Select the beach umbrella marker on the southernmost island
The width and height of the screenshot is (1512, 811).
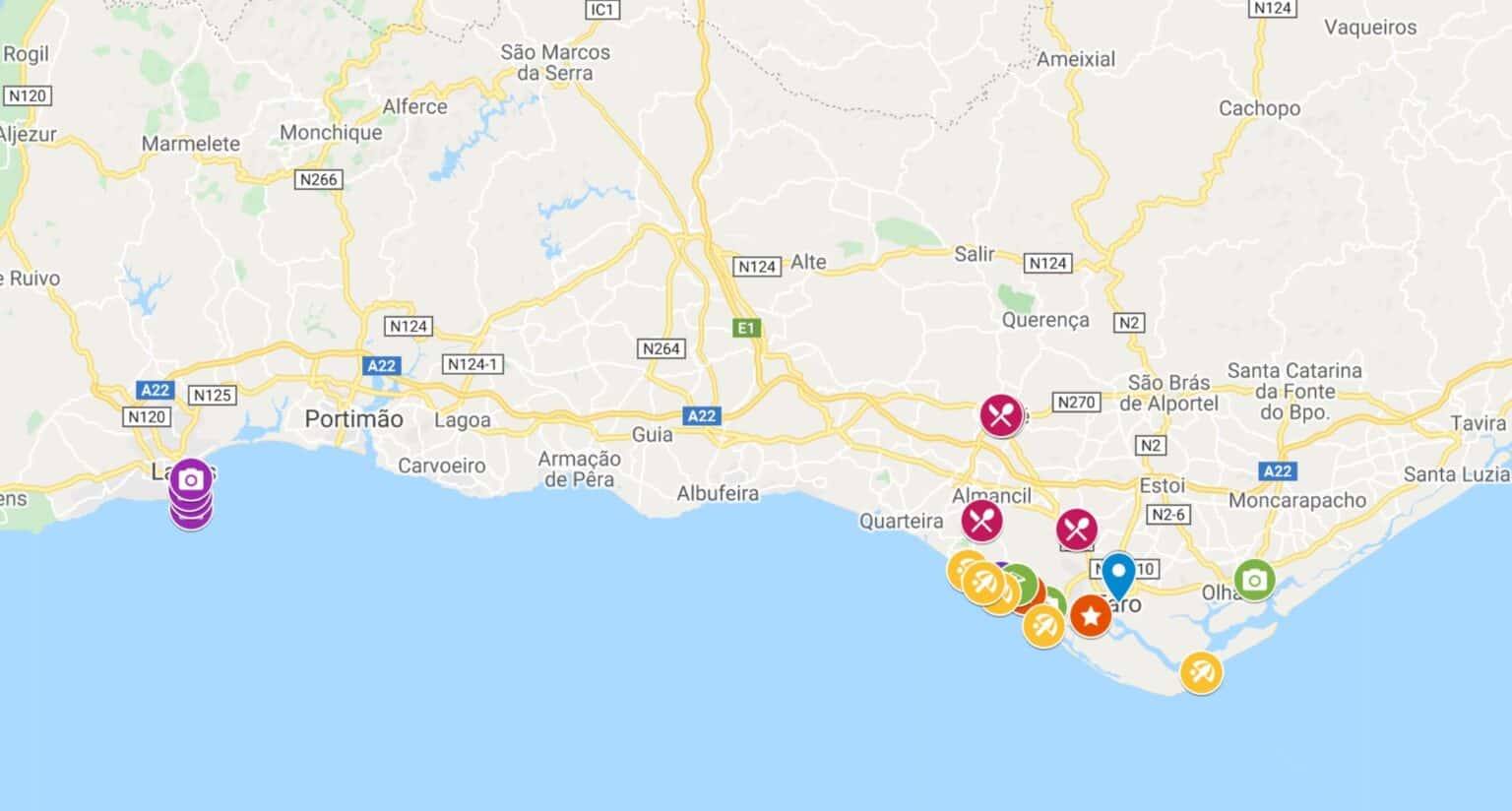(1201, 673)
